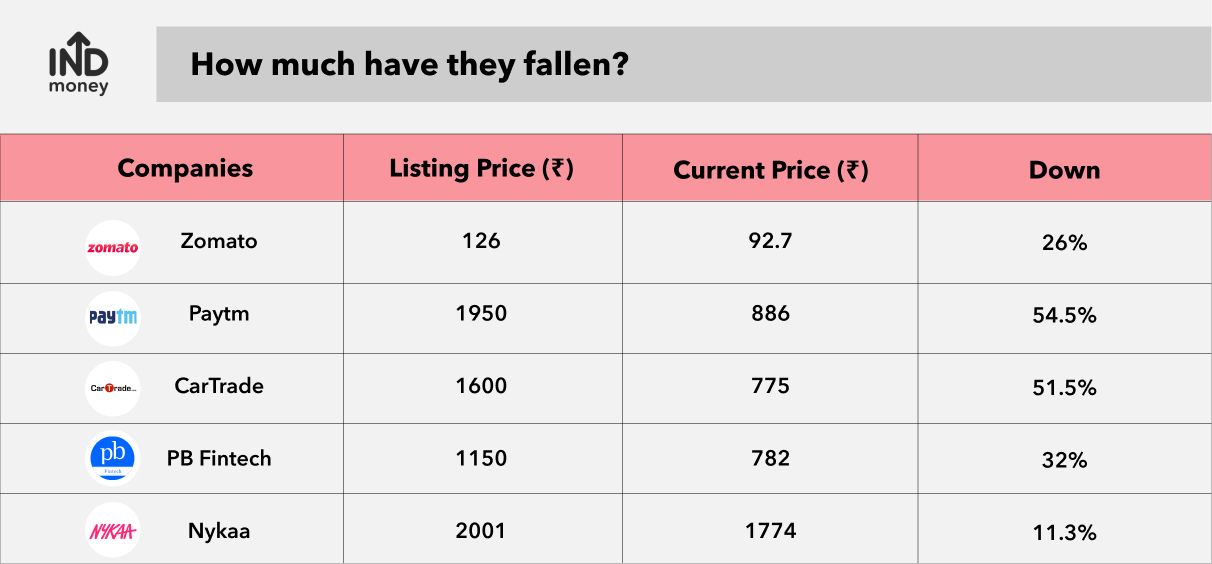Click the Companies column header
Image resolution: width=1212 pixels, height=564 pixels.
pyautogui.click(x=185, y=168)
